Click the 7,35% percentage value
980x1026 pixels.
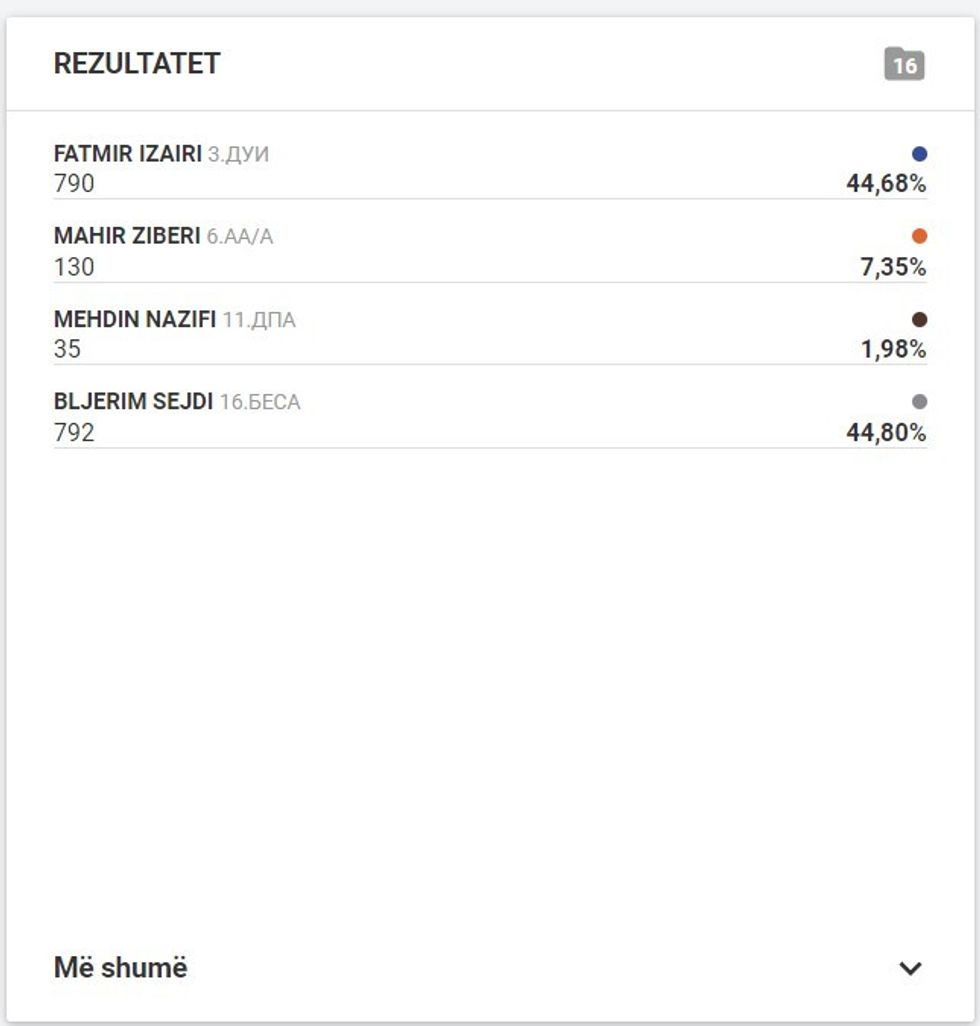click(x=893, y=267)
